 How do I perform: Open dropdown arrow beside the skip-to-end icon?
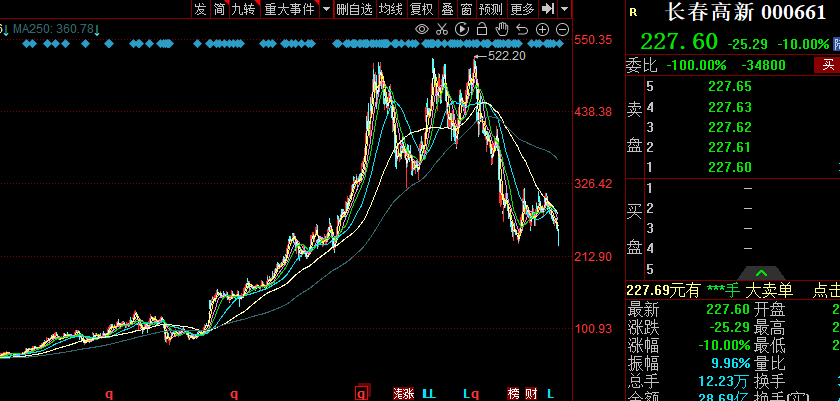[x=564, y=9]
